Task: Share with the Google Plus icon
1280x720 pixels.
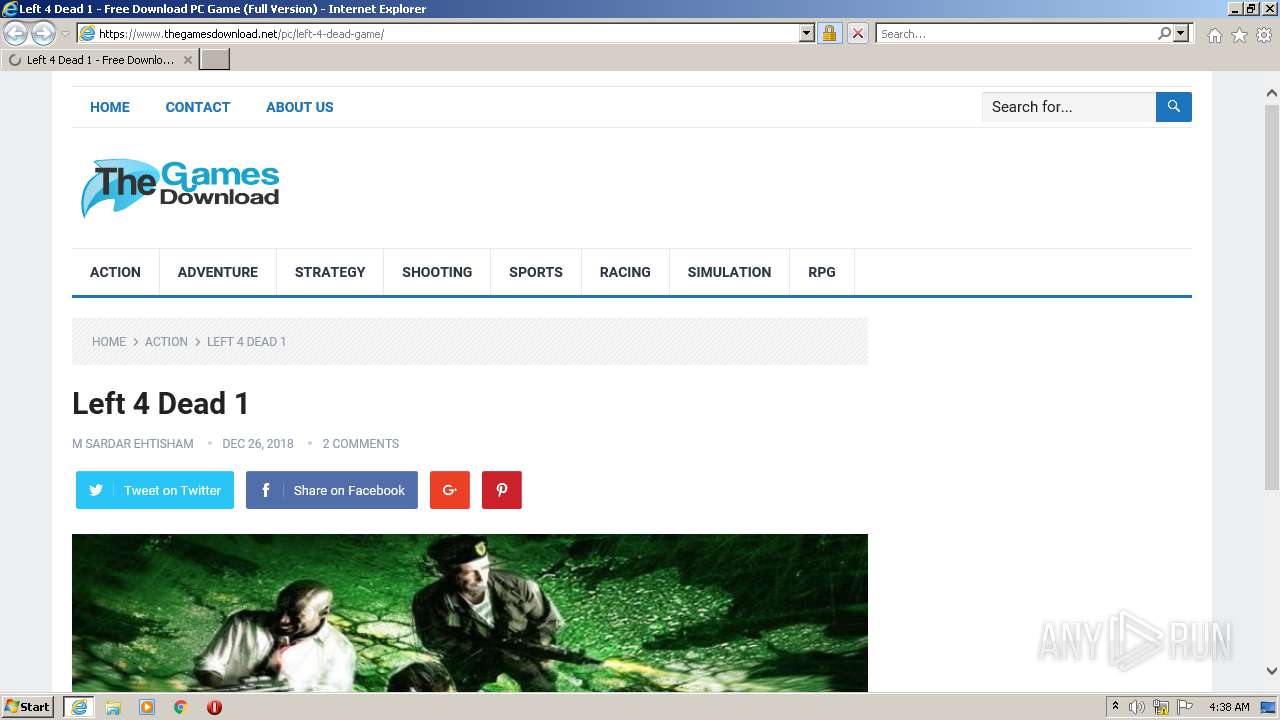Action: tap(450, 490)
